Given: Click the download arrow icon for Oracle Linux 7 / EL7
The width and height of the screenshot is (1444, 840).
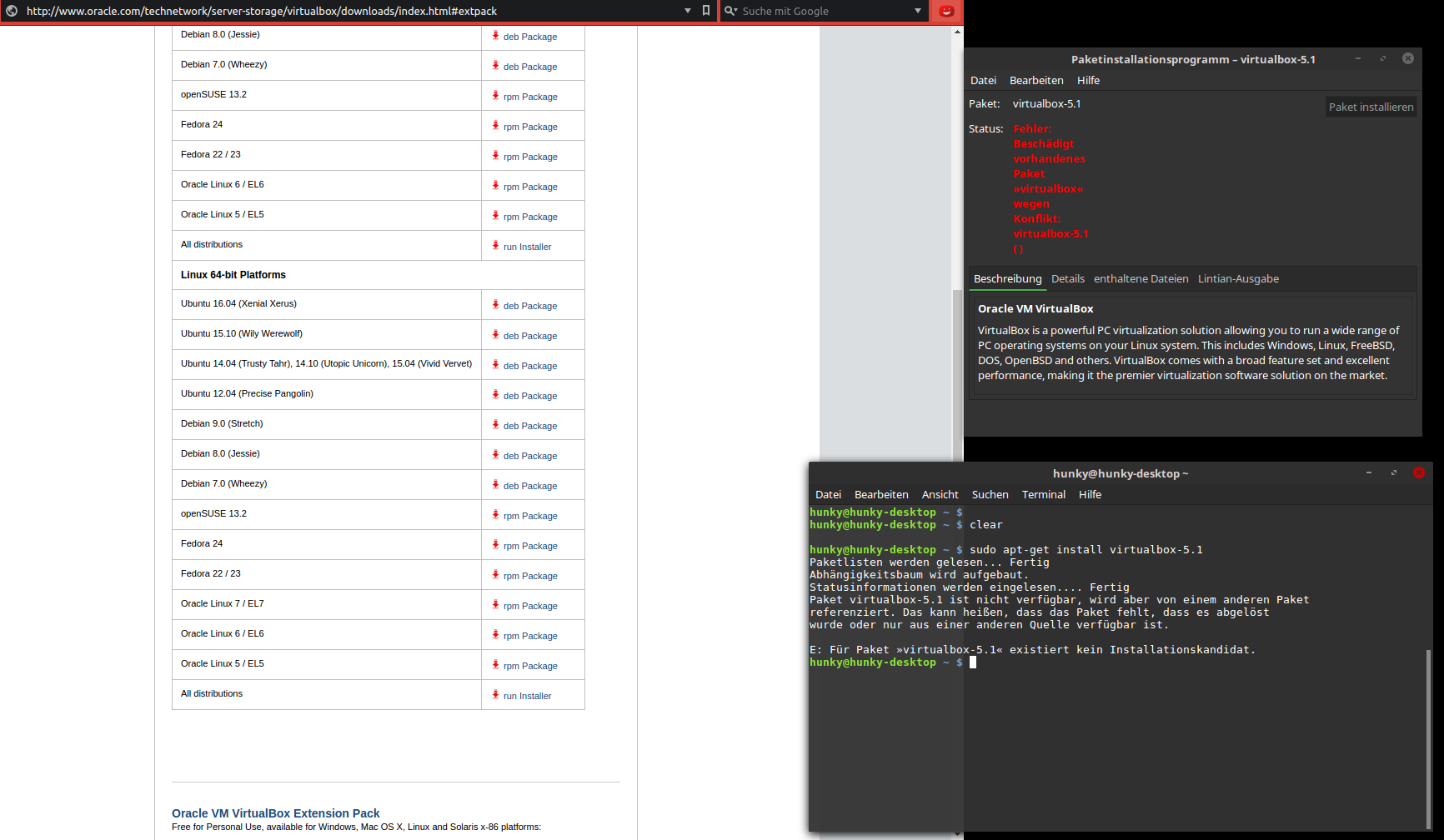Looking at the screenshot, I should (x=495, y=604).
